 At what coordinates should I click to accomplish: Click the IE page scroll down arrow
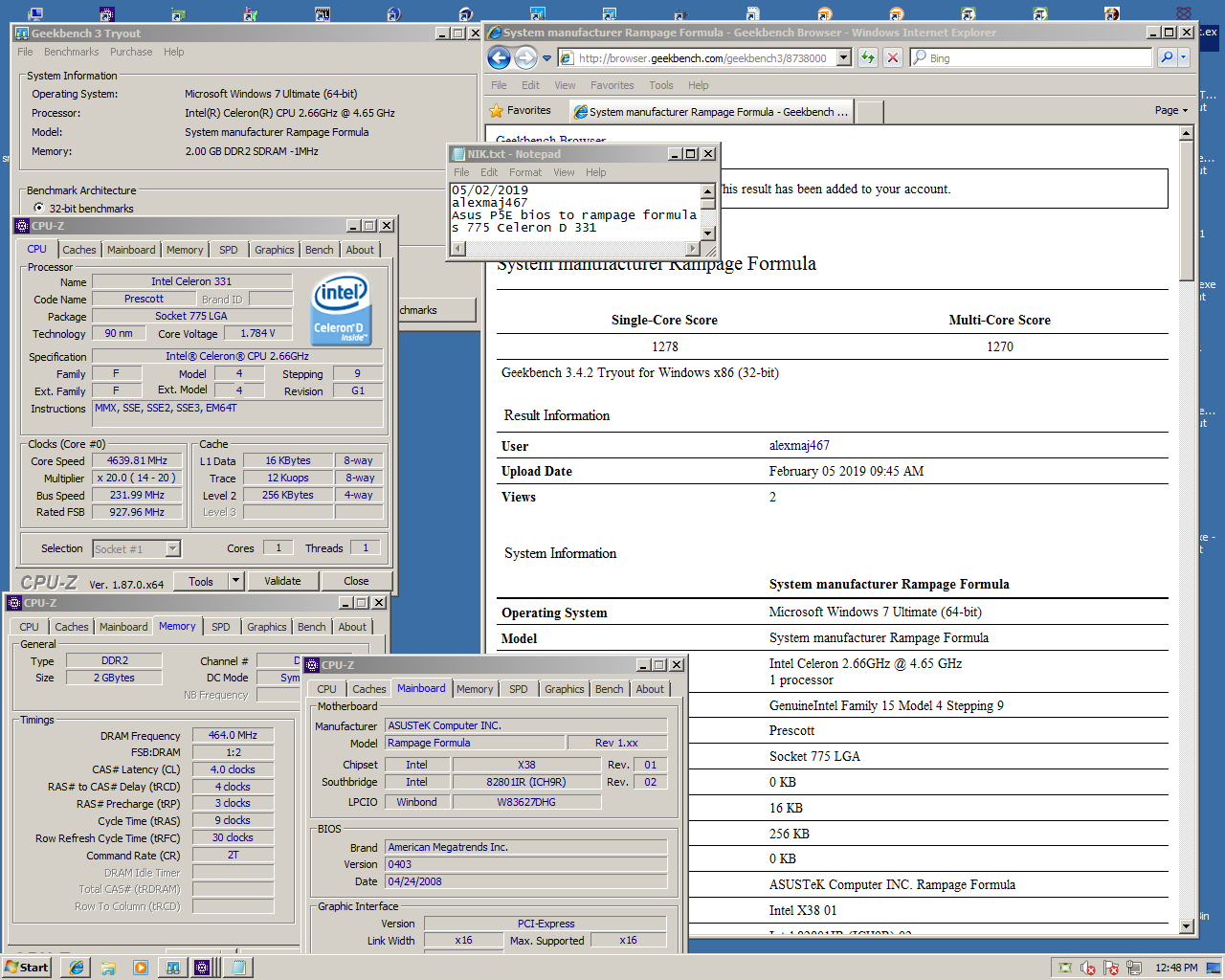(x=1187, y=925)
